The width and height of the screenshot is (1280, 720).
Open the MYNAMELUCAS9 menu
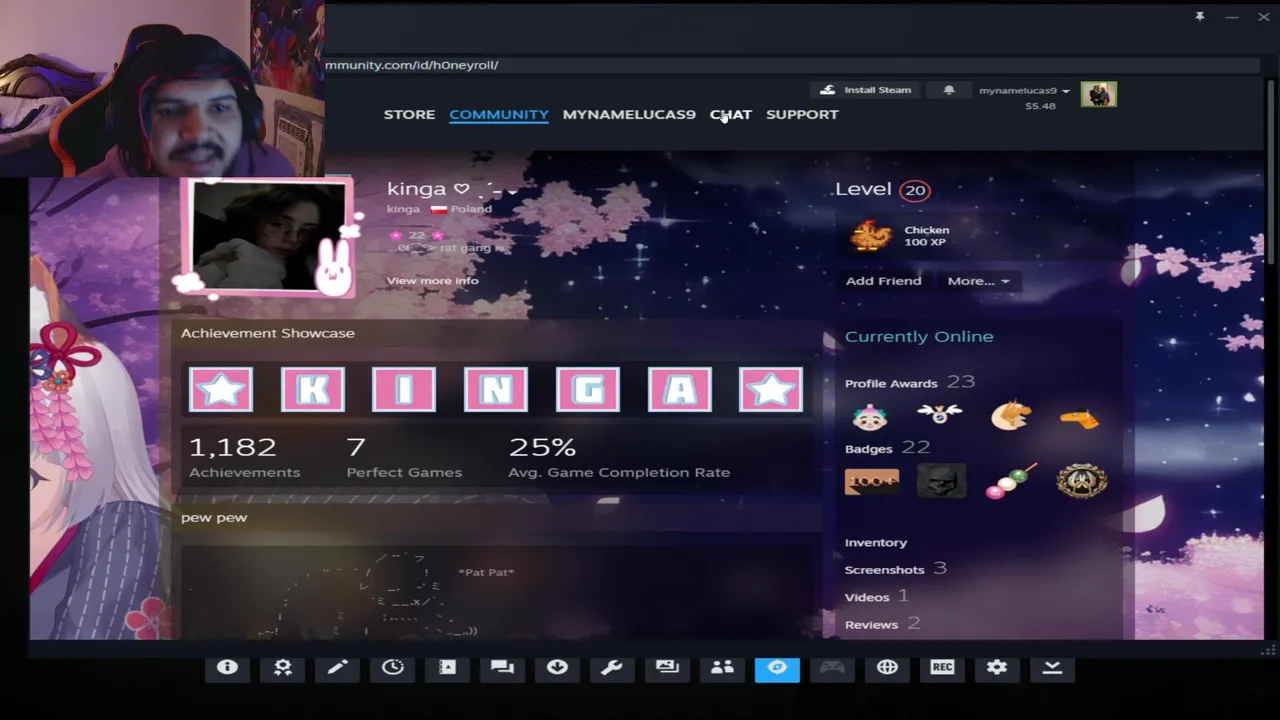tap(629, 114)
